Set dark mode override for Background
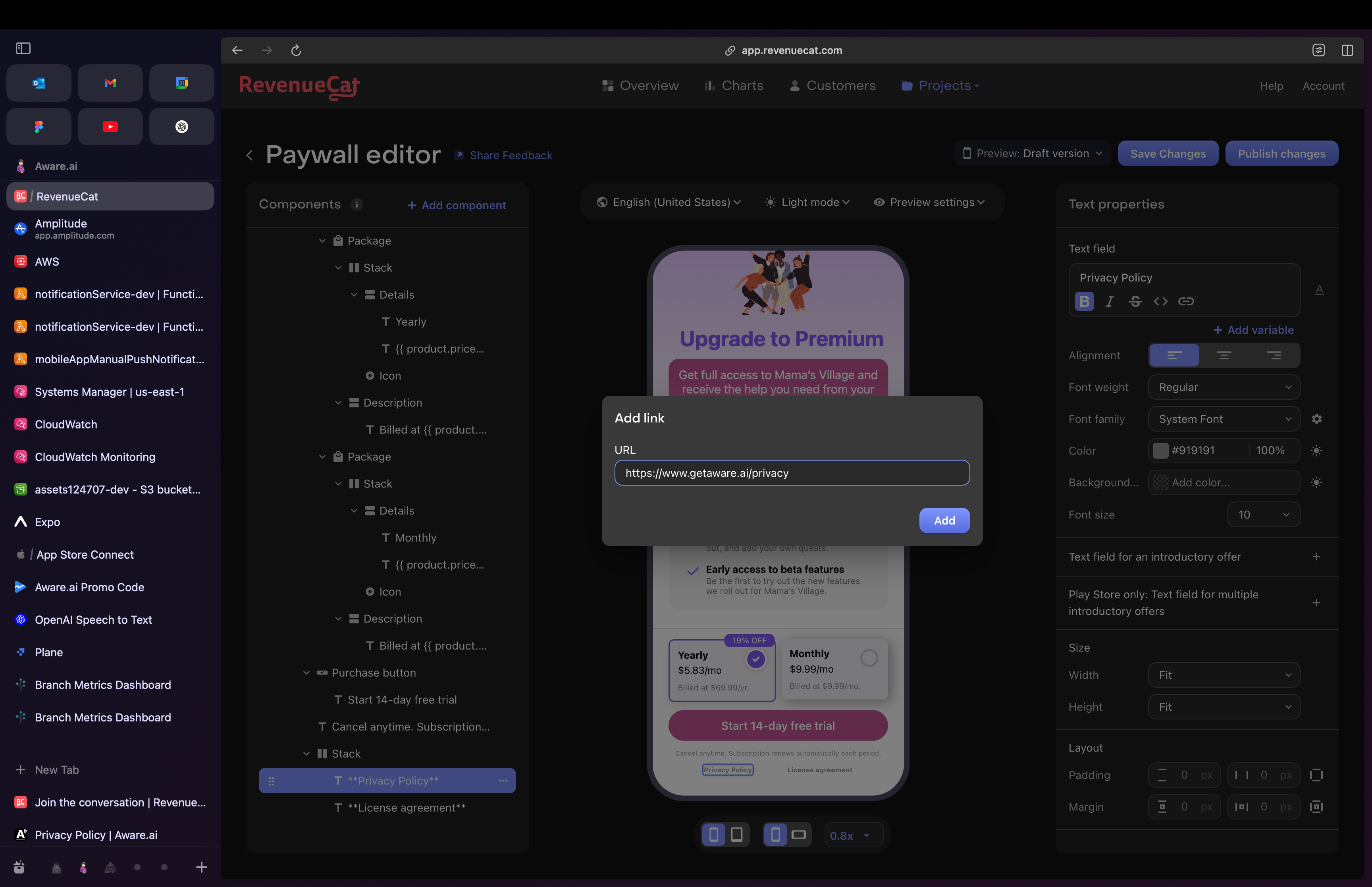Viewport: 1372px width, 887px height. [1316, 482]
